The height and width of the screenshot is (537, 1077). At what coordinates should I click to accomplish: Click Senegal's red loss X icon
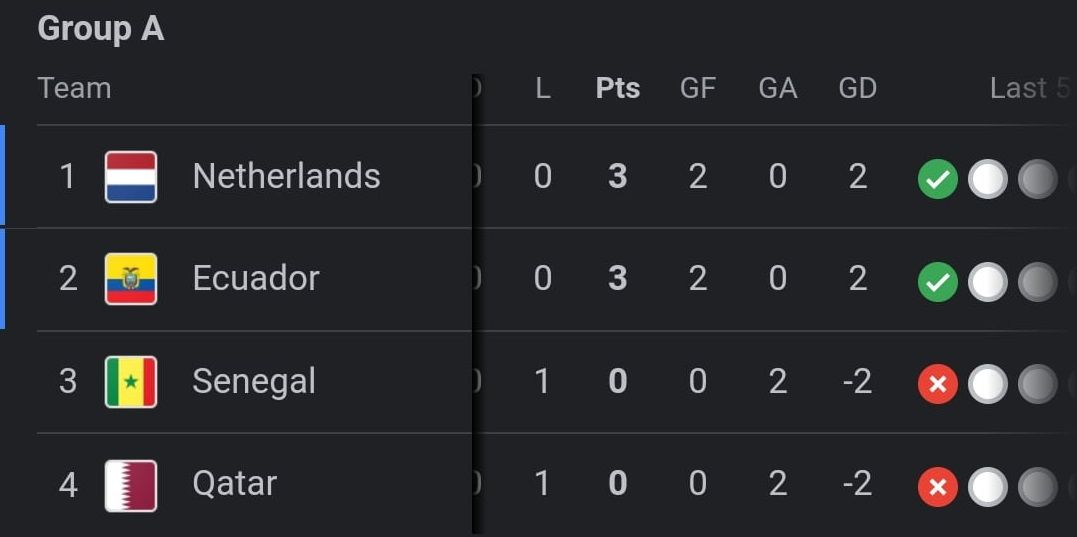click(x=937, y=384)
